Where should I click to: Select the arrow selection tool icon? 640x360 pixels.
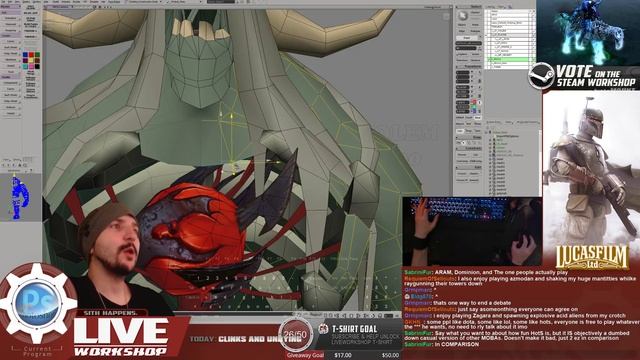(463, 16)
